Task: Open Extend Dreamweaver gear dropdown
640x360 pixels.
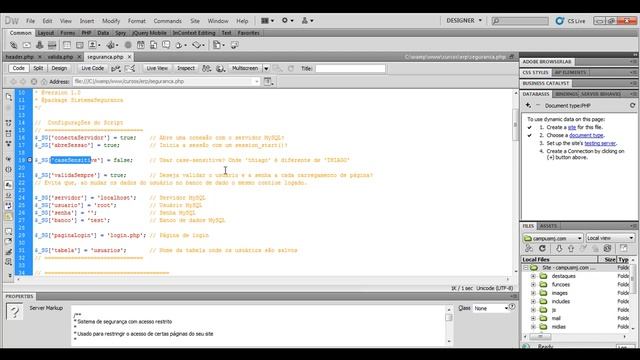Action: click(x=287, y=20)
